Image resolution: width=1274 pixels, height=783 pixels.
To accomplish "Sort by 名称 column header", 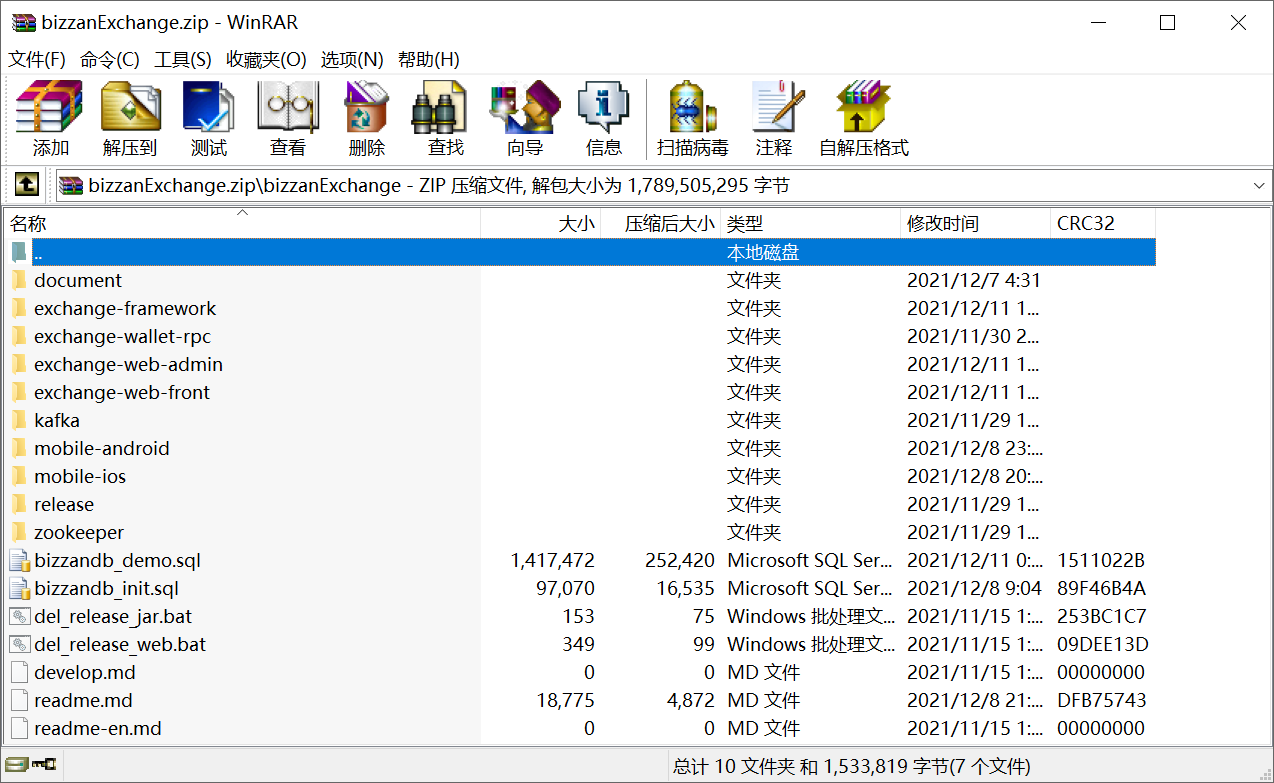I will (x=242, y=223).
